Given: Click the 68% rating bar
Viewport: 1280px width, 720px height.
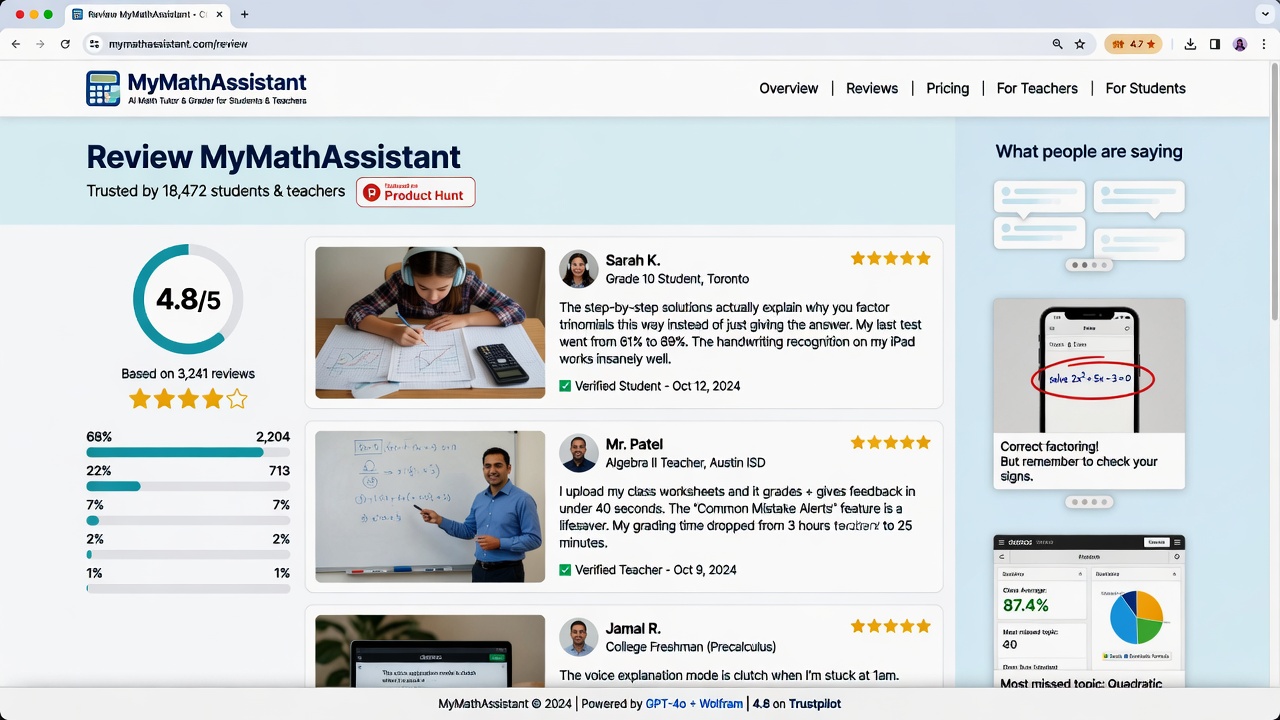Looking at the screenshot, I should [x=188, y=453].
